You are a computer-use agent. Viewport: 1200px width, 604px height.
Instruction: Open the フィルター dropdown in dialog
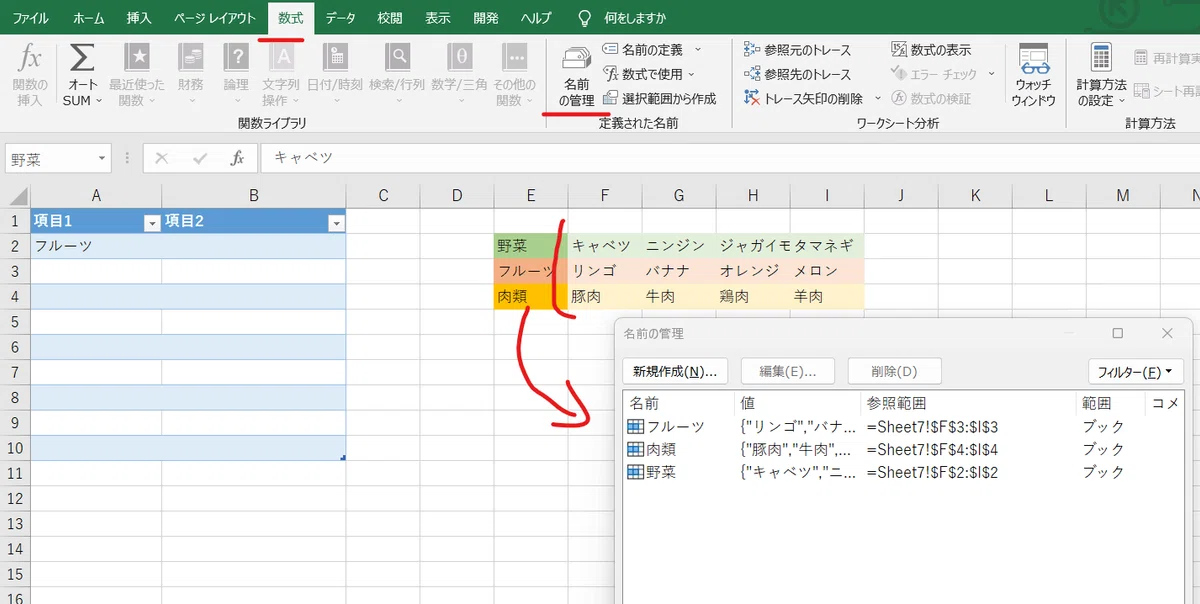coord(1136,372)
